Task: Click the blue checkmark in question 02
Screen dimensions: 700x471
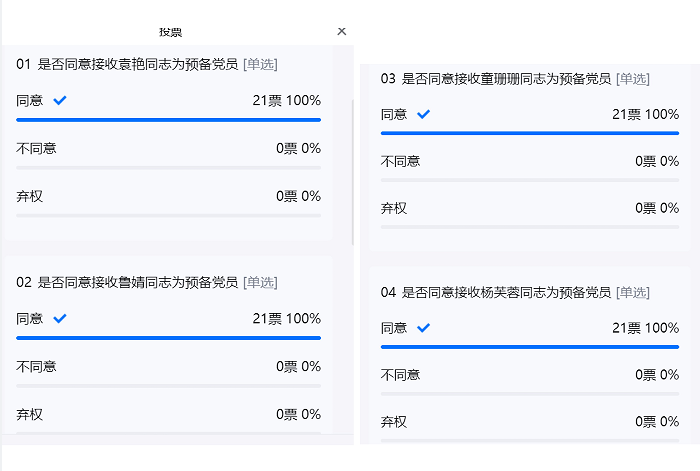Action: click(x=60, y=318)
